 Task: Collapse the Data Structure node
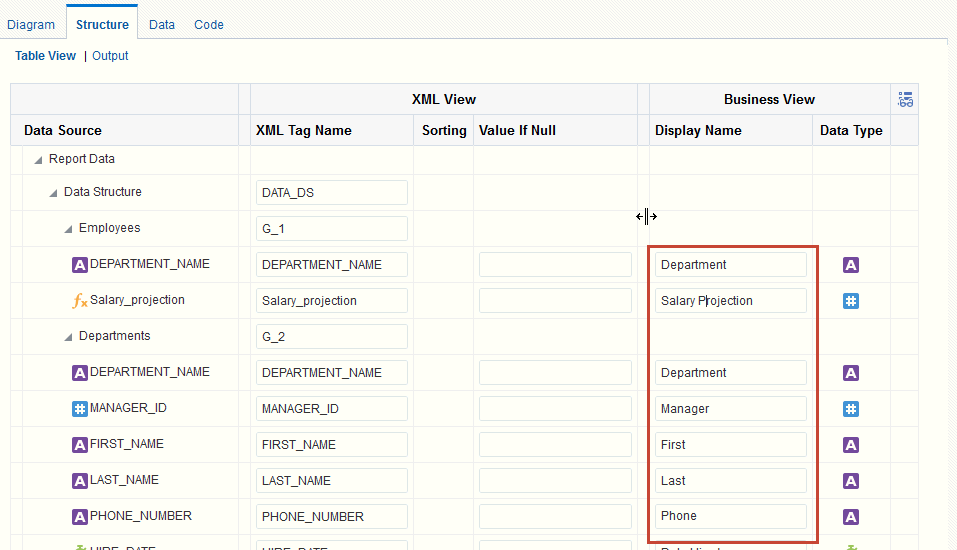click(53, 193)
